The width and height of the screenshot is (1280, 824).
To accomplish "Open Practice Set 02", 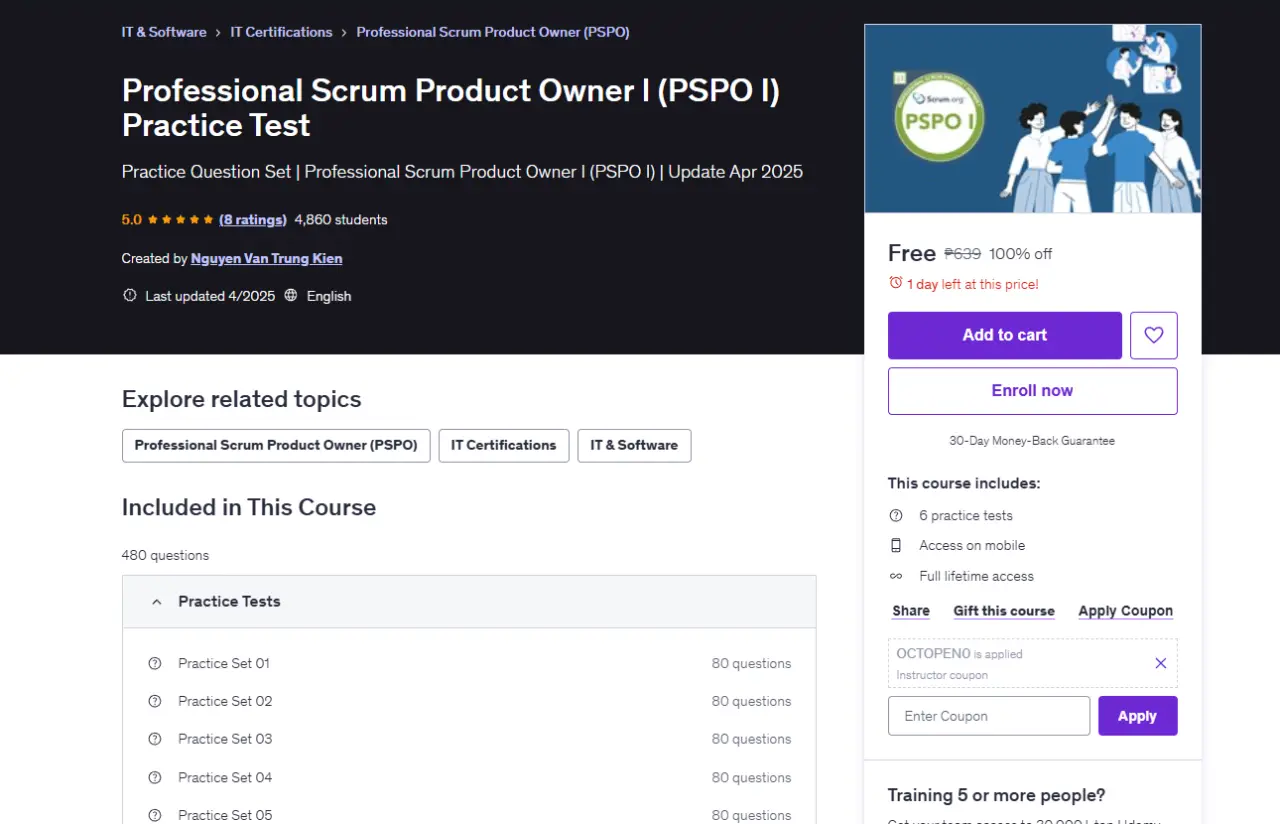I will click(x=225, y=701).
